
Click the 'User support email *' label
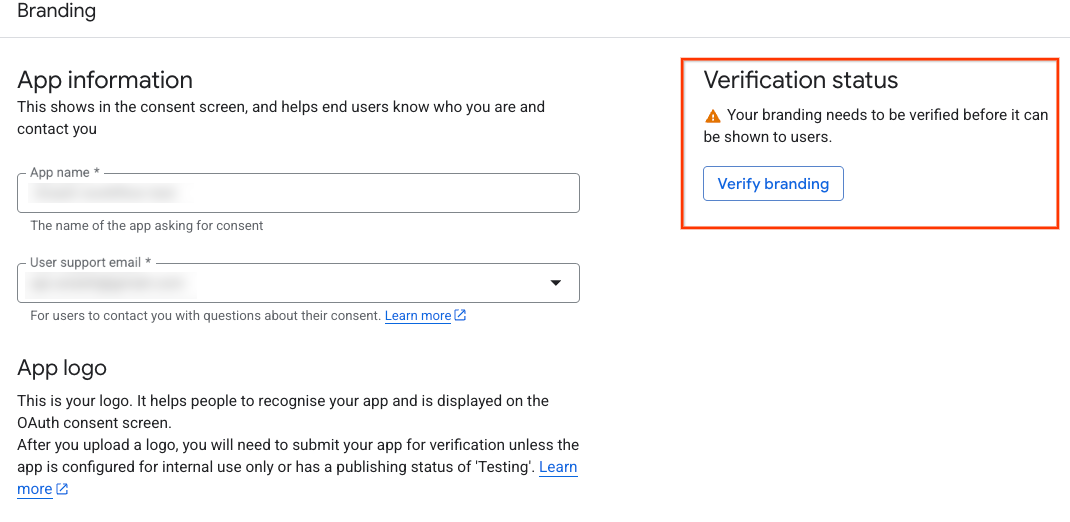tap(90, 263)
